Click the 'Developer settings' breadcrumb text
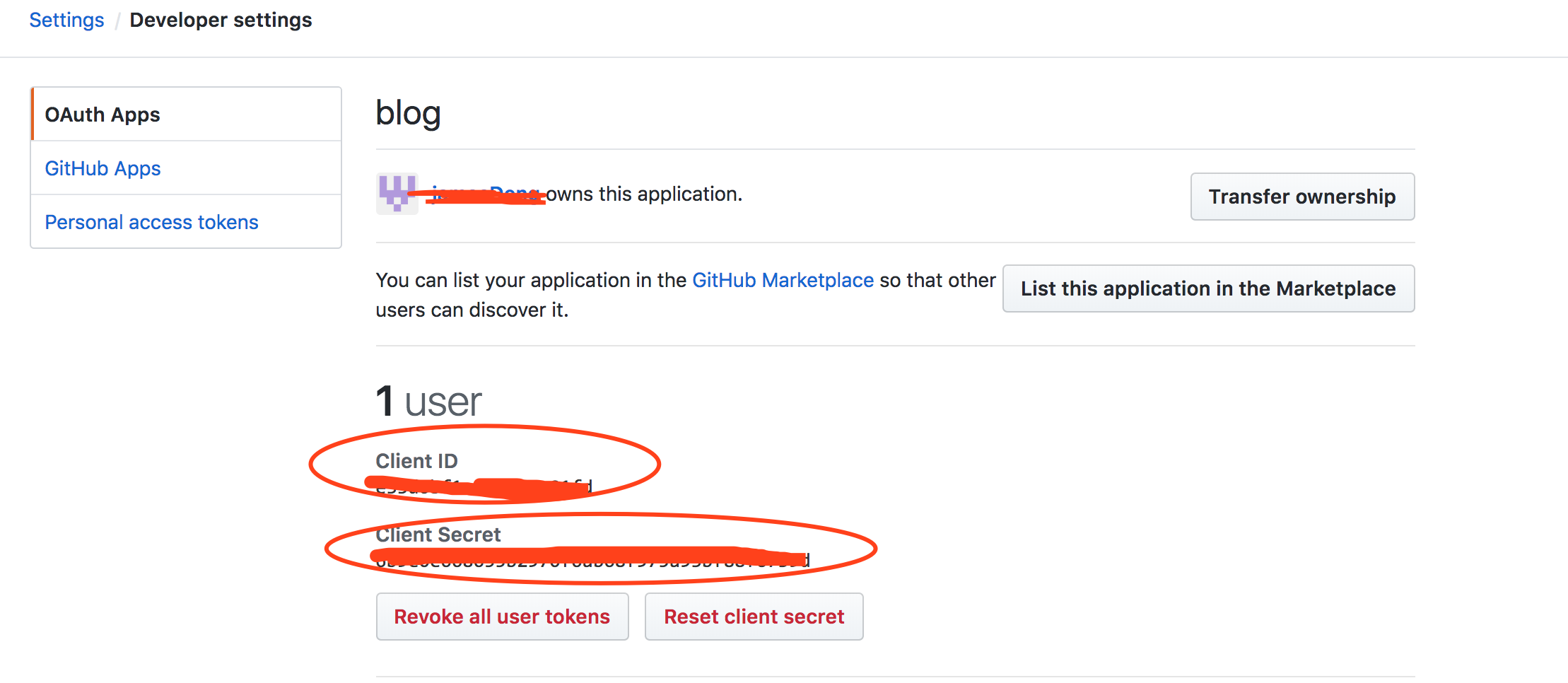Image resolution: width=1568 pixels, height=683 pixels. click(221, 20)
